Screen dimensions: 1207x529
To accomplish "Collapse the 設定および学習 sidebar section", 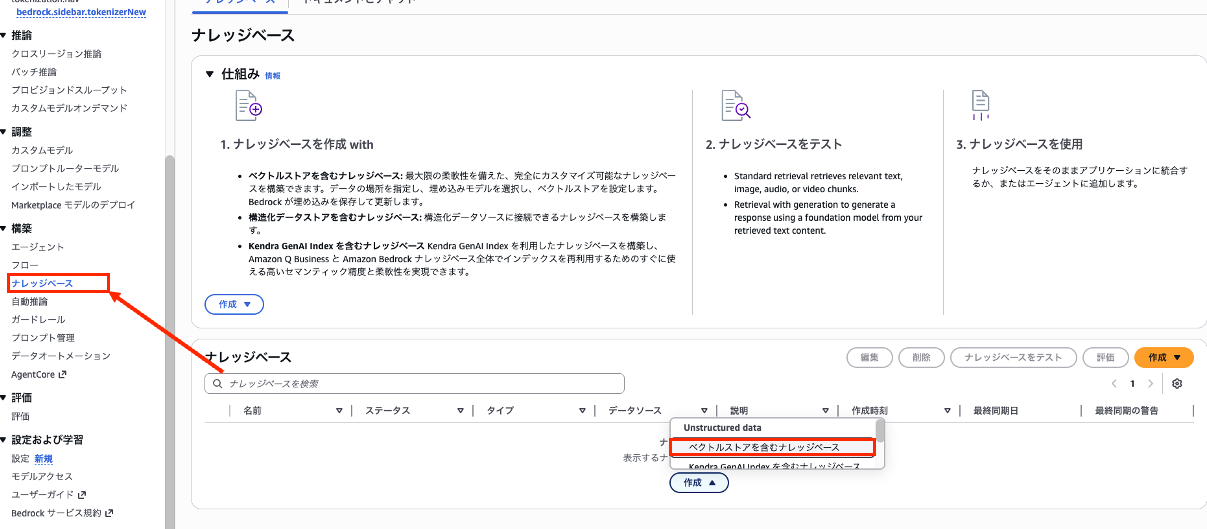I will point(4,439).
